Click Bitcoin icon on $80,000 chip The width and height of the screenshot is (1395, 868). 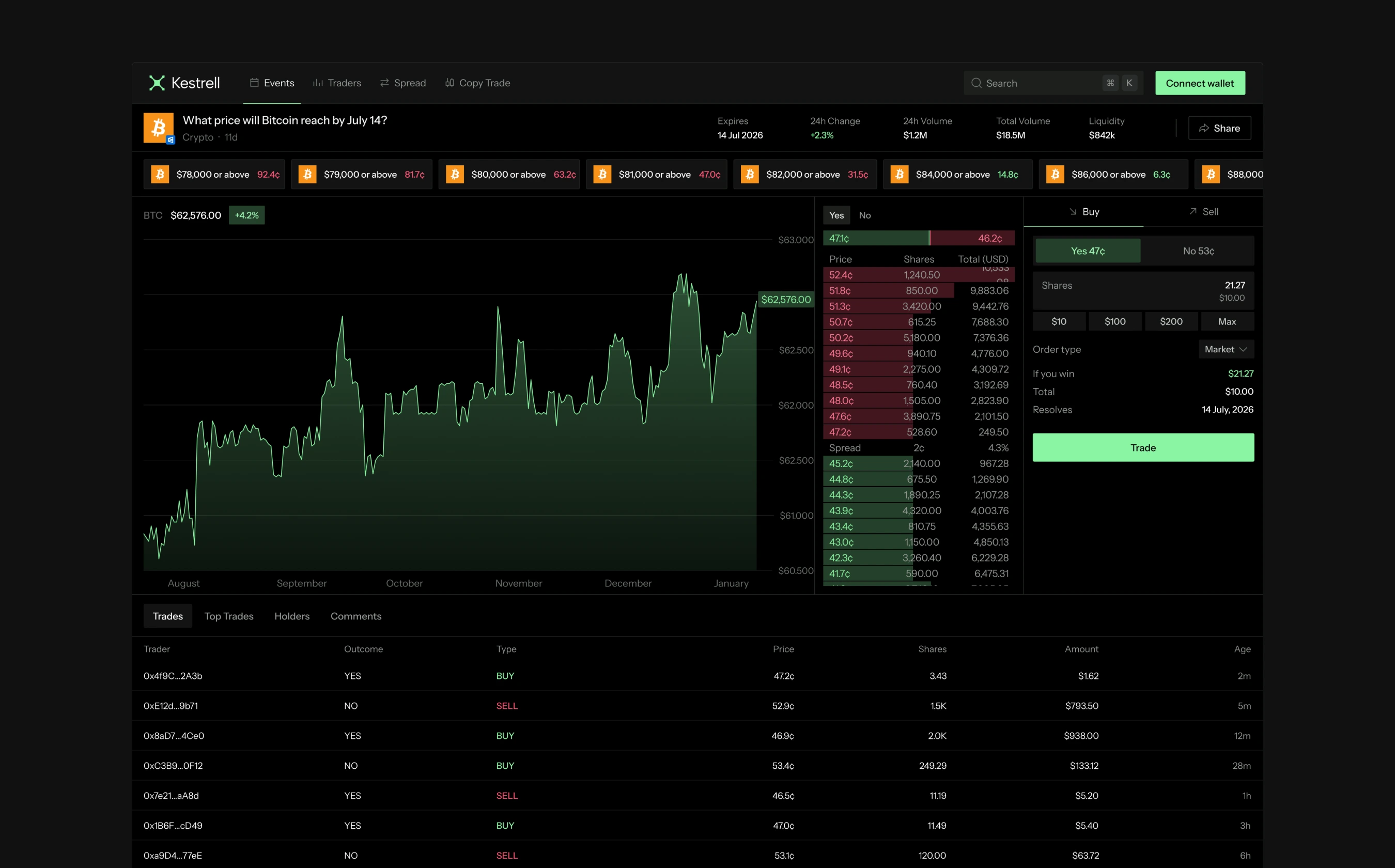tap(455, 174)
